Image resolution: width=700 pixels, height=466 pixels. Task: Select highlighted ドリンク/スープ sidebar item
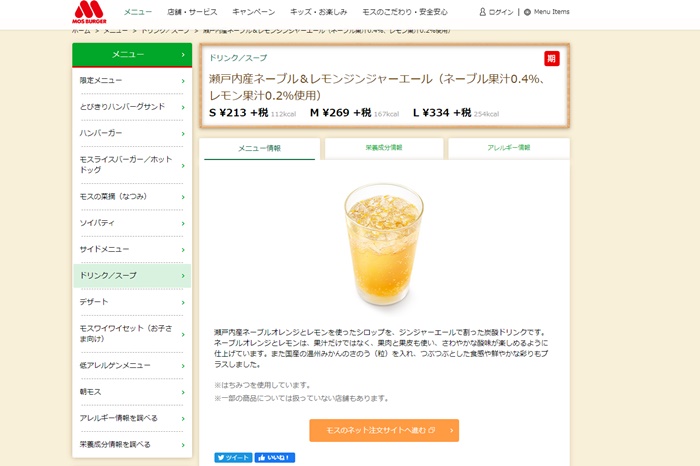coord(132,276)
